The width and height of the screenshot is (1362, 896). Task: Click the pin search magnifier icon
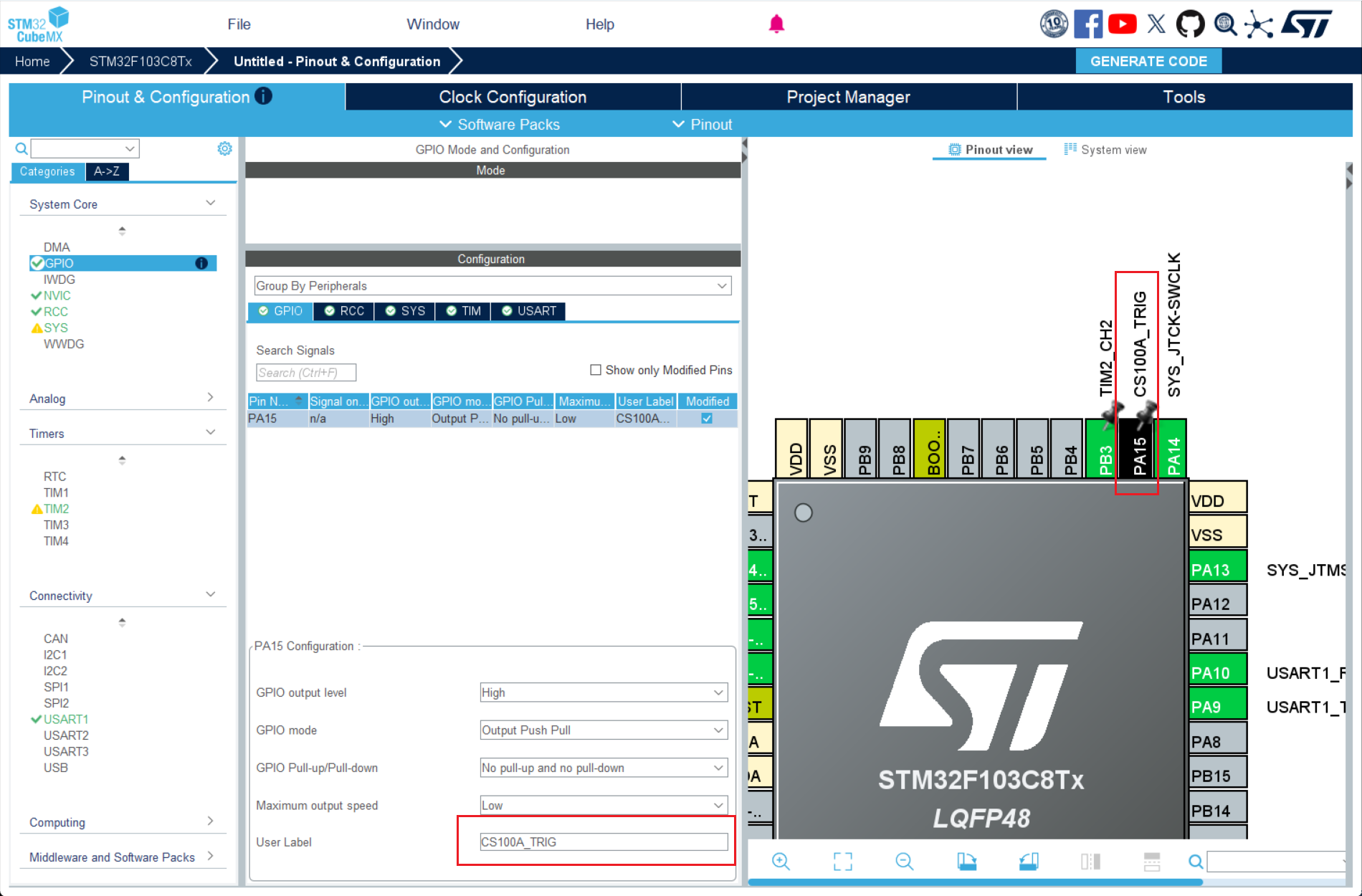point(1196,861)
